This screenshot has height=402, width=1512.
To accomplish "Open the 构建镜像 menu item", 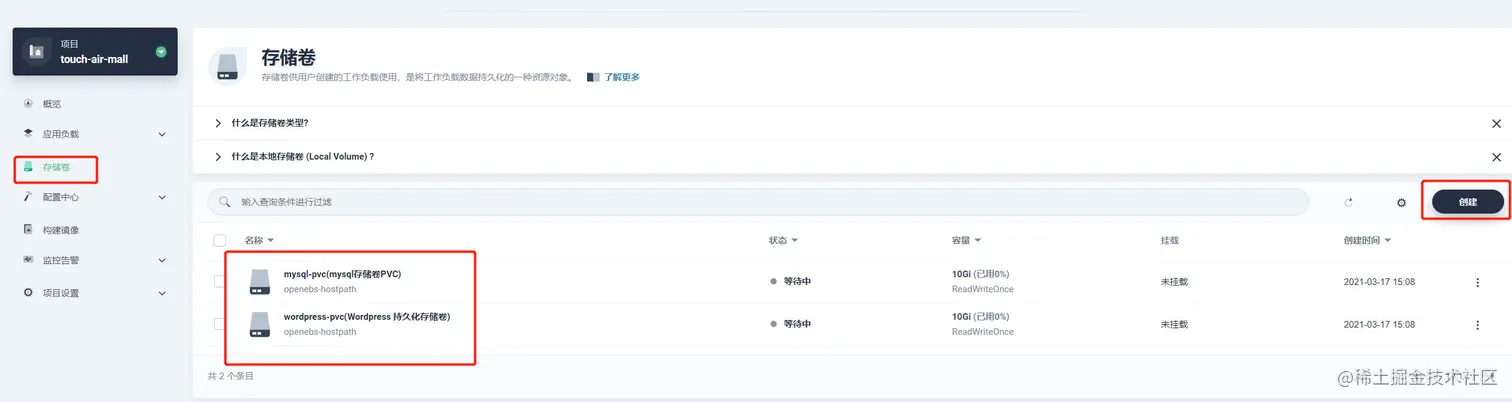I will coord(60,230).
